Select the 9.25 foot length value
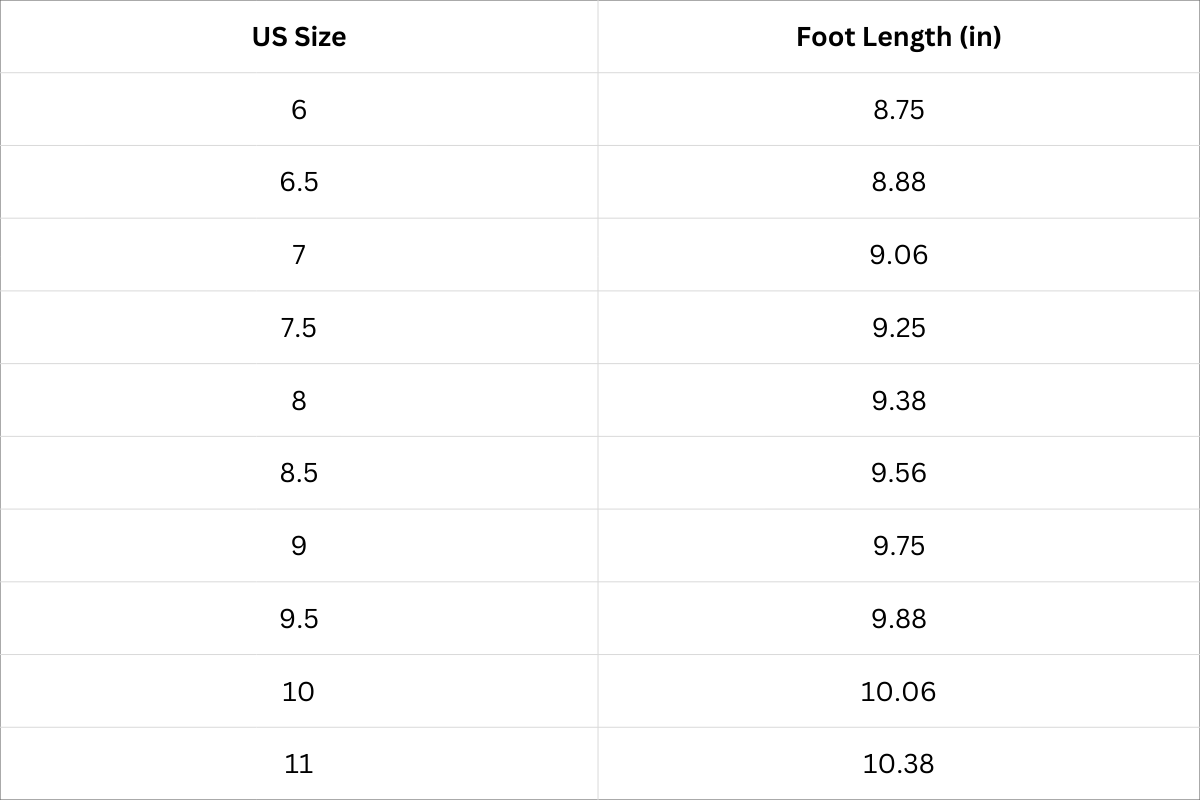Screen dimensions: 1200x800 898,328
